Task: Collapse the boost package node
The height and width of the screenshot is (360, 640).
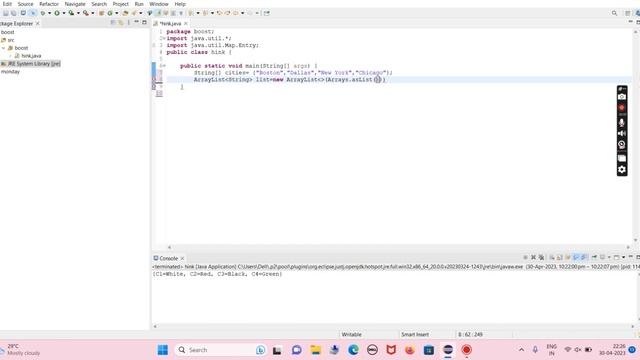Action: coord(4,48)
